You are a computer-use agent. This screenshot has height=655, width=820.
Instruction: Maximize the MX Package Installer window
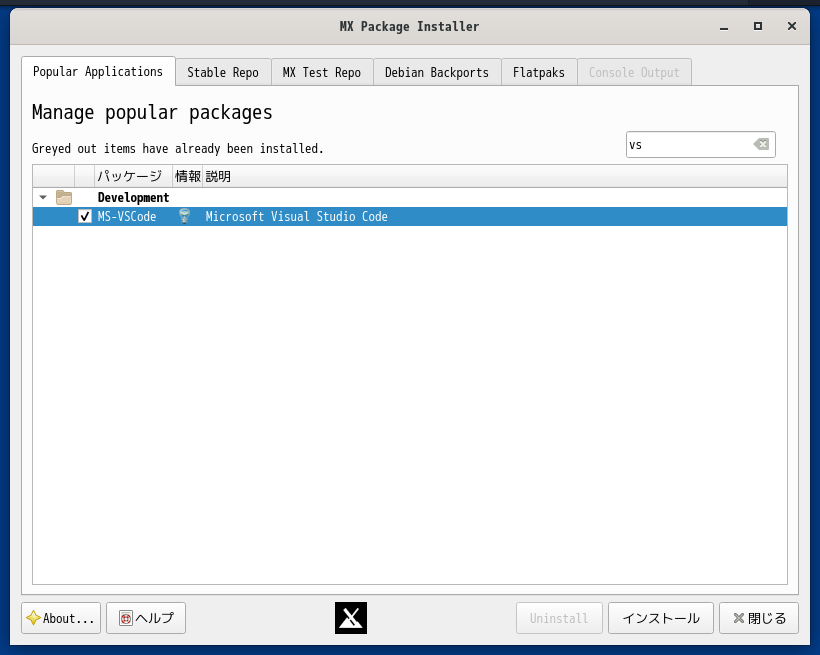click(x=758, y=26)
